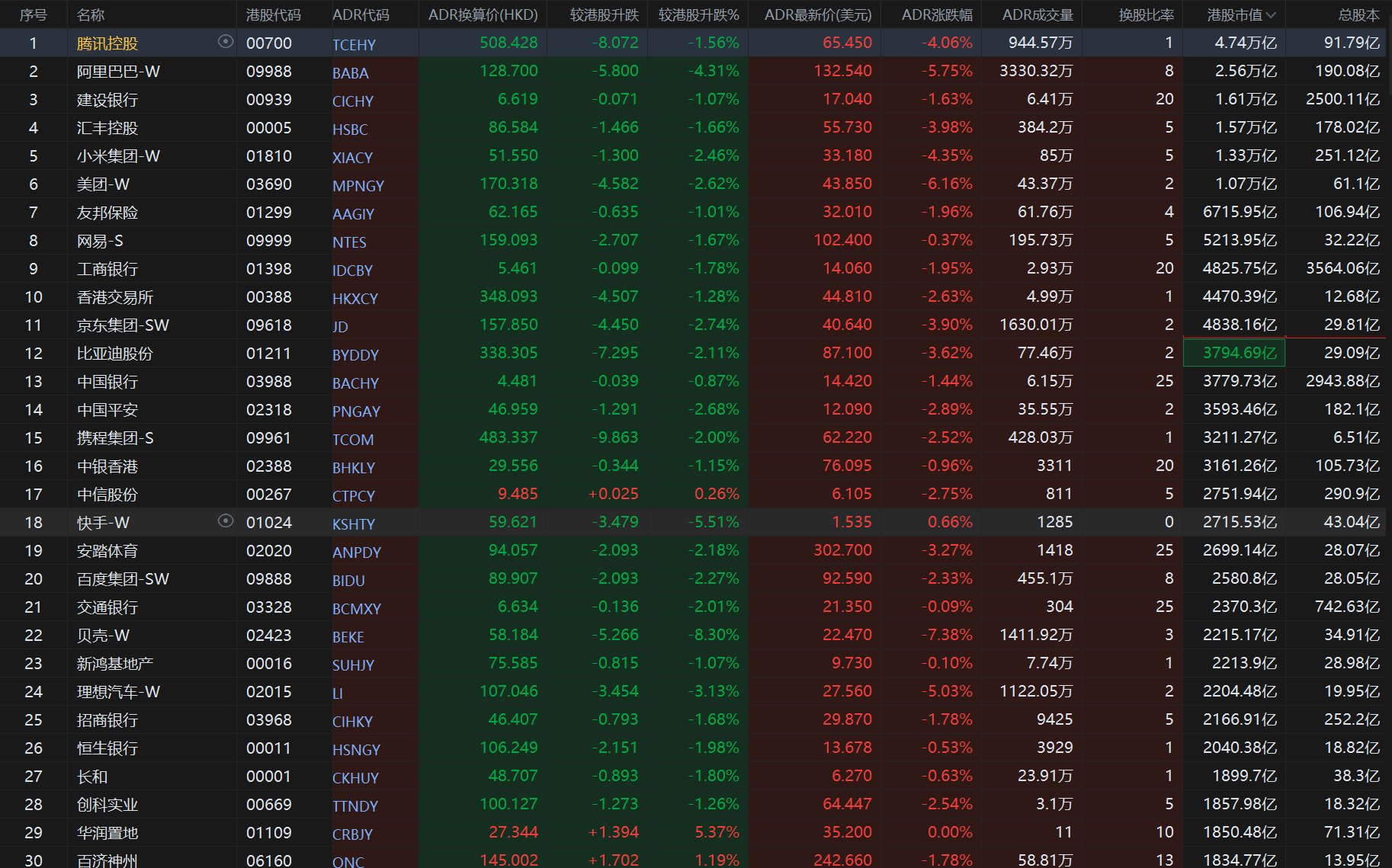Screen dimensions: 1392x868
Task: Click 腾讯控股 market cap 4.74万亿
Action: coord(1246,43)
